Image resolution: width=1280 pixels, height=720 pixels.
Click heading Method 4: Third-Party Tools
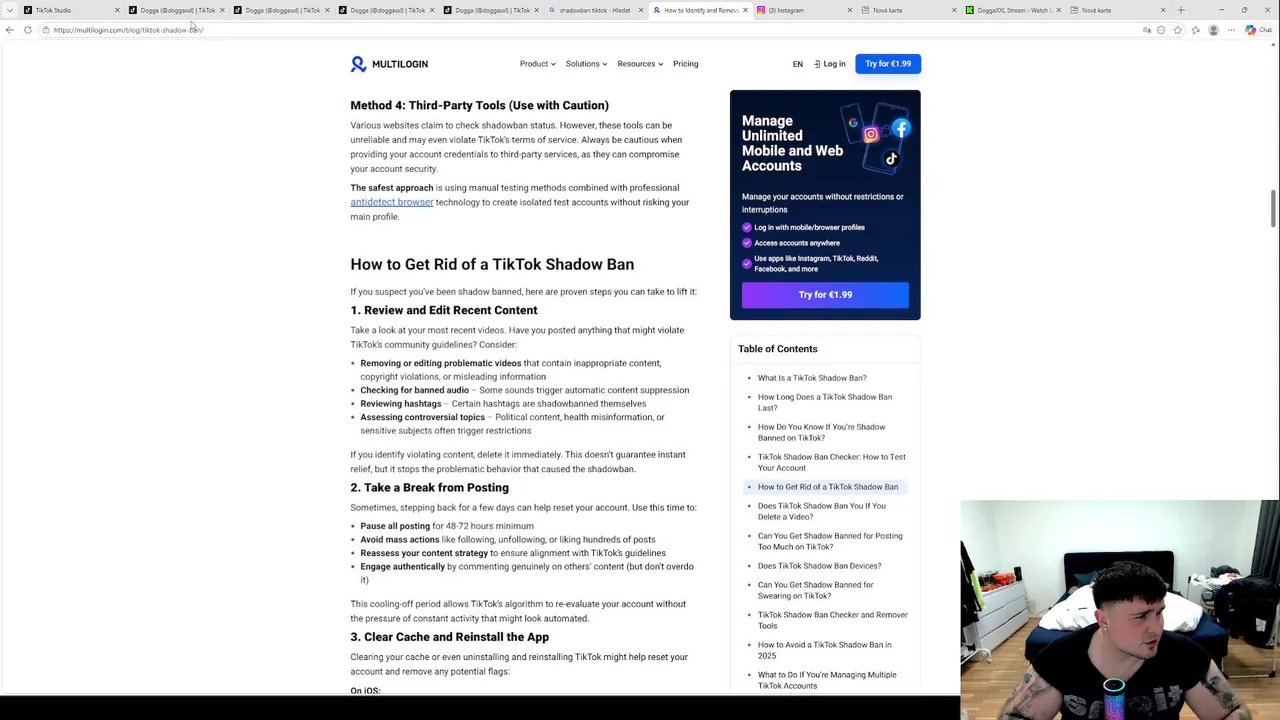479,105
